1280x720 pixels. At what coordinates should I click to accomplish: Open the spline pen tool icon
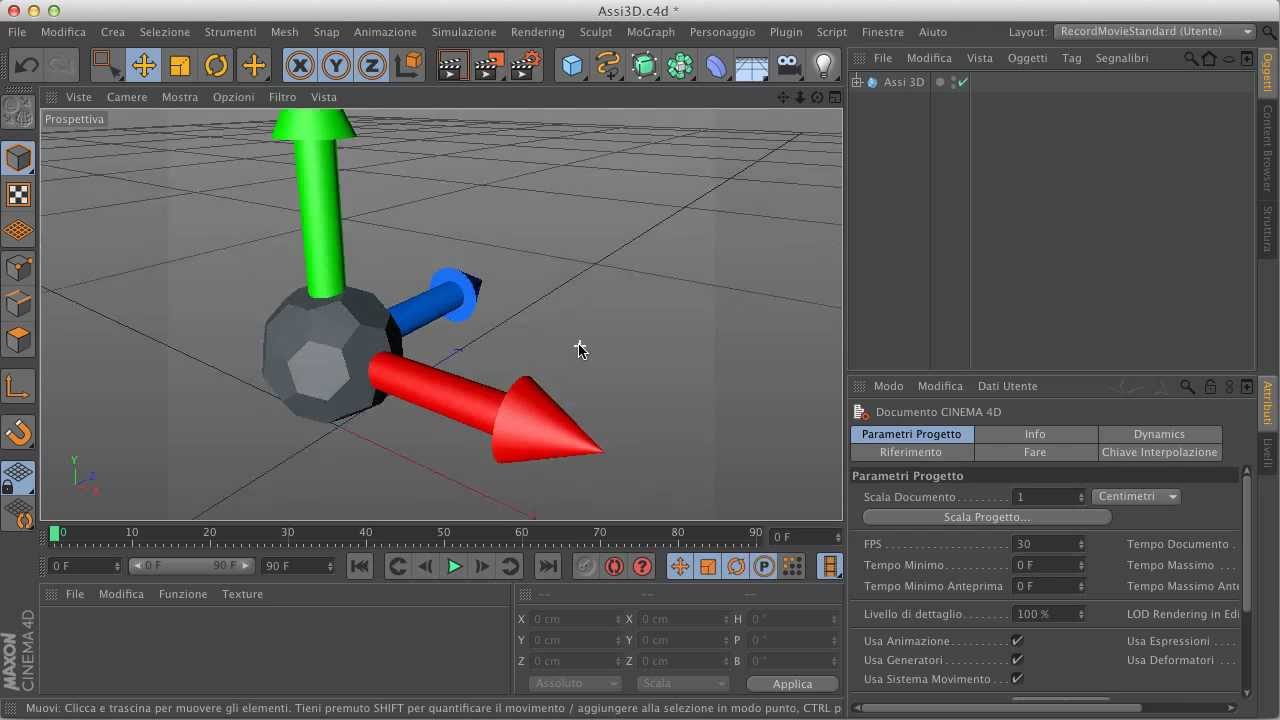pos(608,66)
